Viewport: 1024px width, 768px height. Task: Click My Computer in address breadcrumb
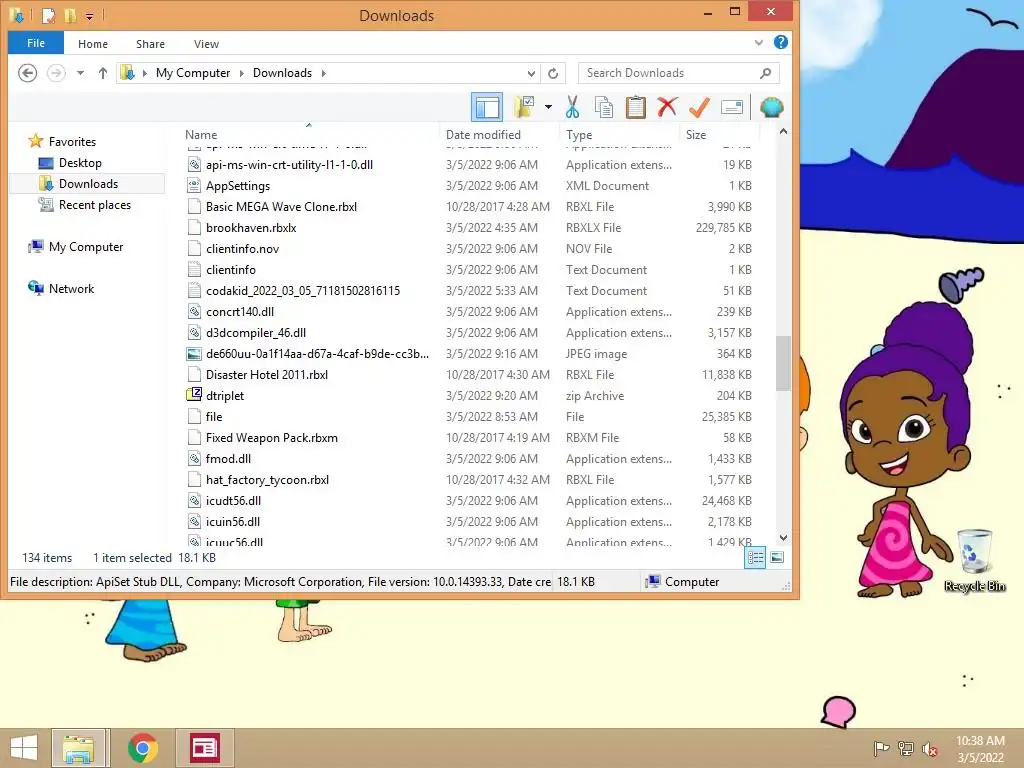pyautogui.click(x=193, y=72)
